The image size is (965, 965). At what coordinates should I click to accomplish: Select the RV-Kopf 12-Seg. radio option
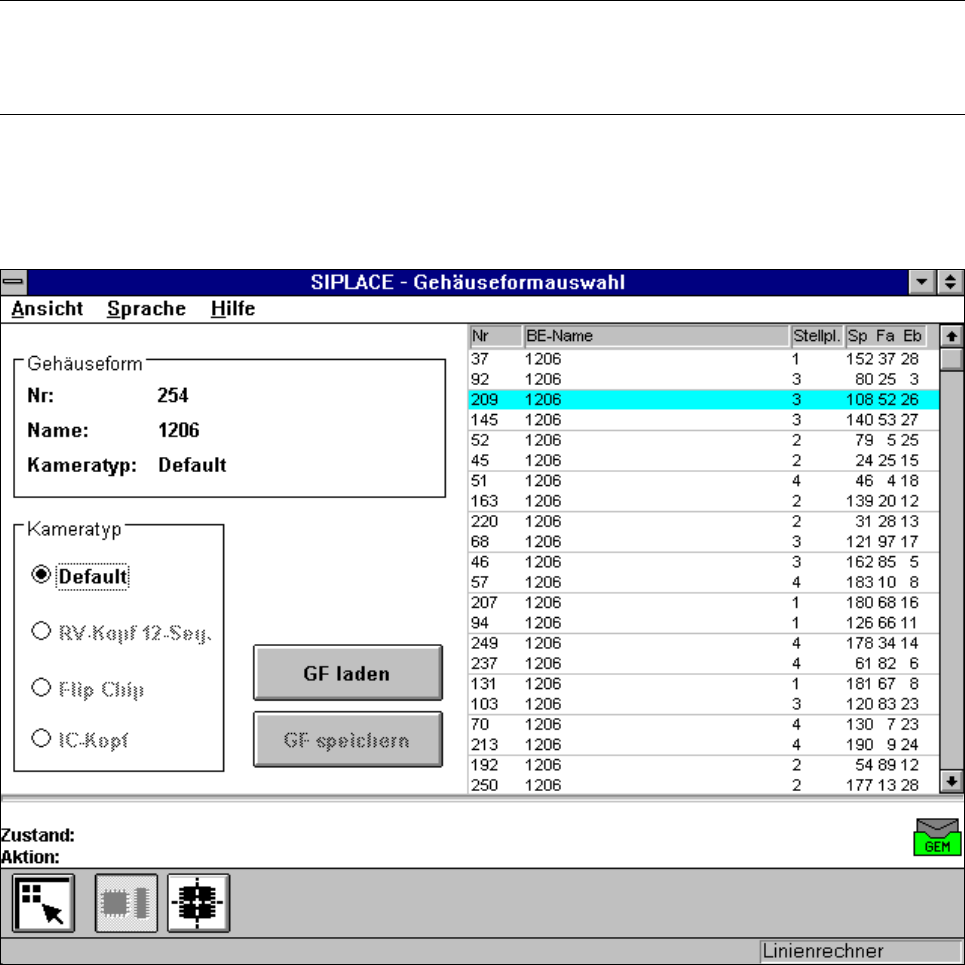[41, 631]
